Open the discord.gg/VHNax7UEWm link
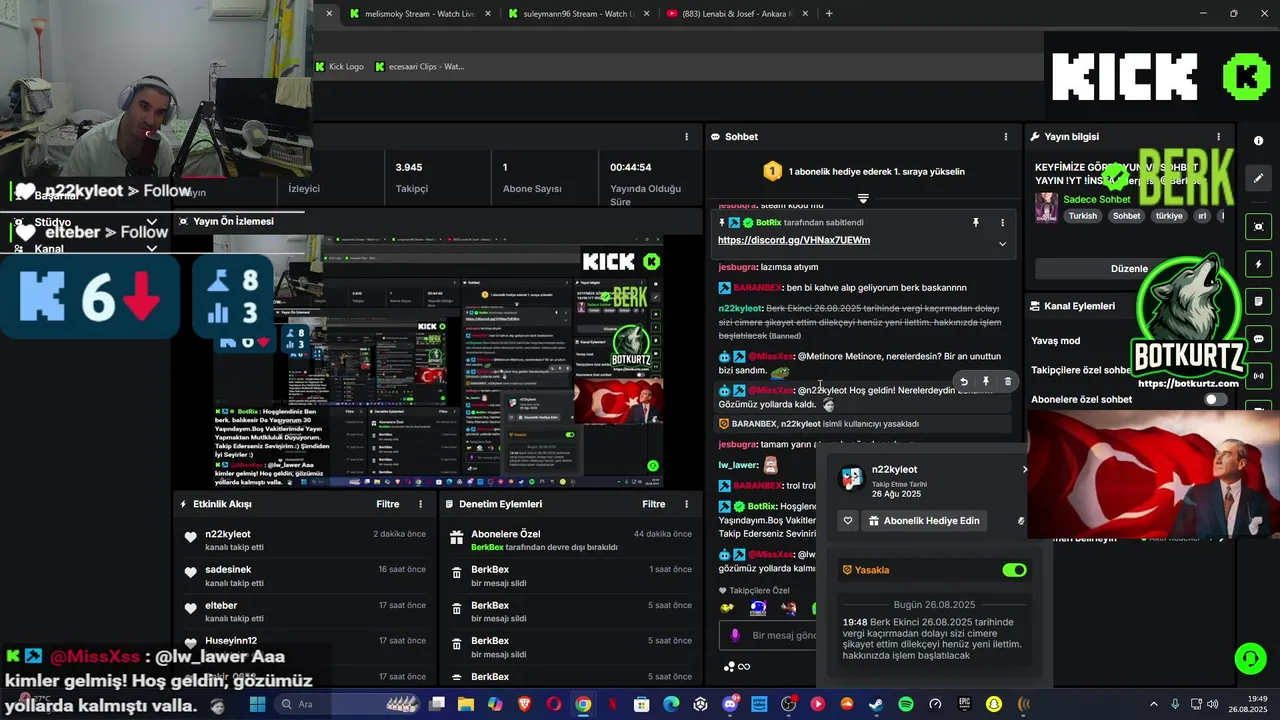Viewport: 1280px width, 720px height. 794,240
